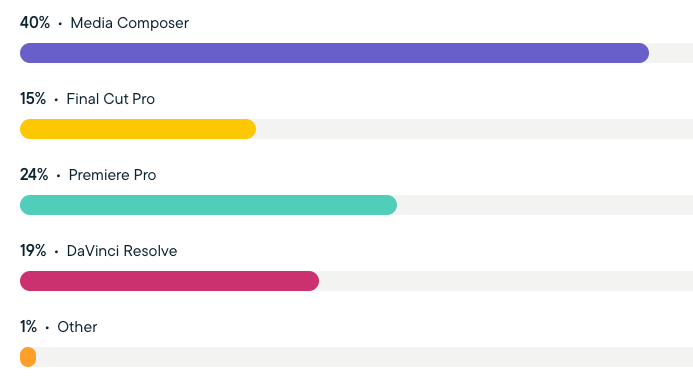Select the Final Cut Pro label
The height and width of the screenshot is (383, 693).
[110, 99]
